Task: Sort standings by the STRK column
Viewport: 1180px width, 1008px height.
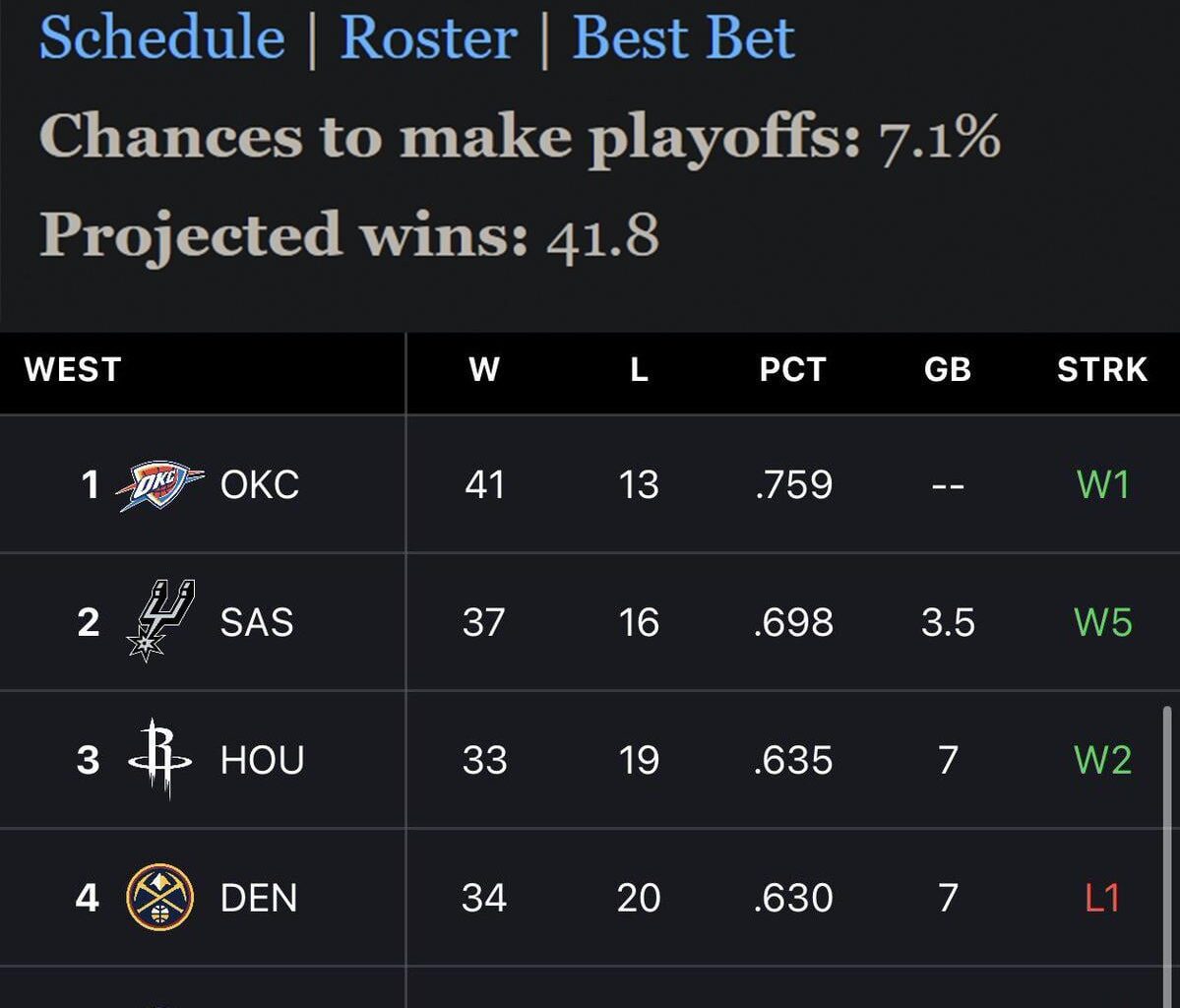Action: [1101, 371]
